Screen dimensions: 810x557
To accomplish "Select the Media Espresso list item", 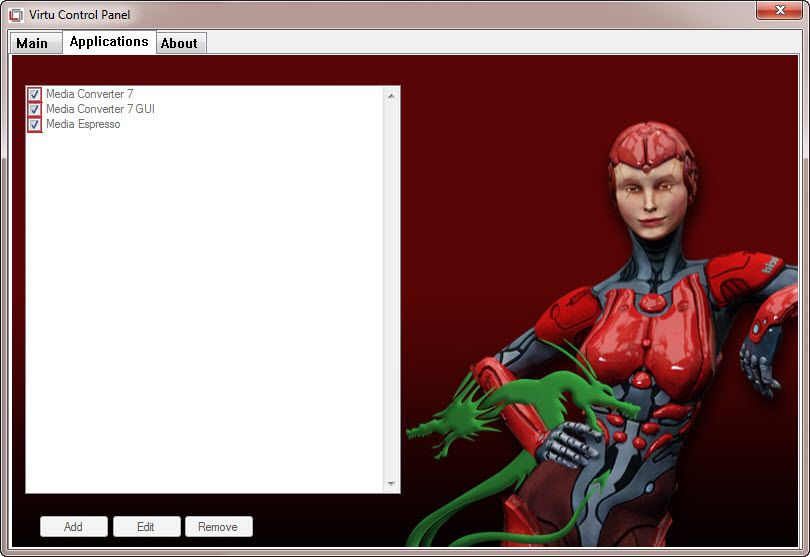I will tap(83, 124).
